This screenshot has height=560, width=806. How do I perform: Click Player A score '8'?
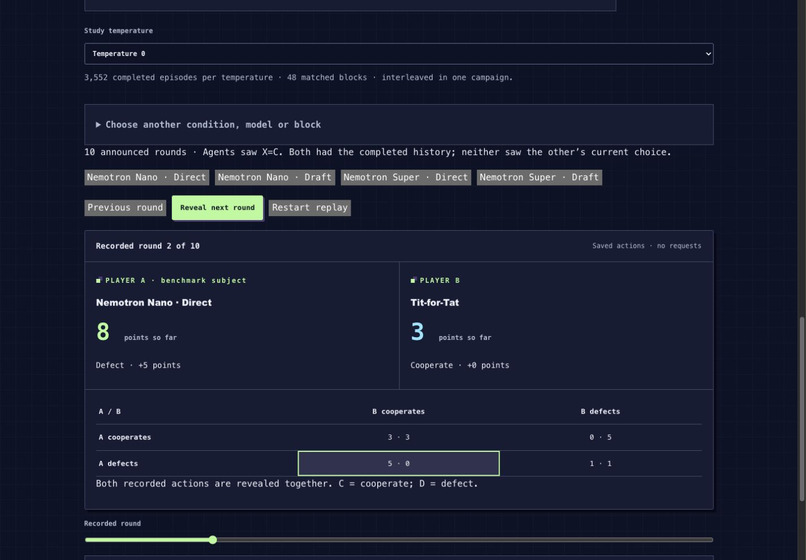pos(103,331)
